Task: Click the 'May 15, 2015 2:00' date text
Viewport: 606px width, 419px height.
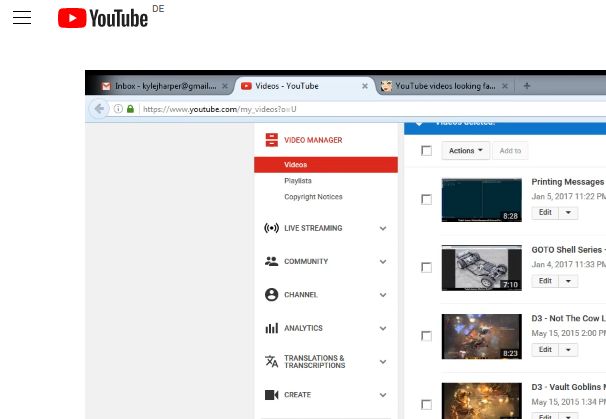Action: click(568, 333)
